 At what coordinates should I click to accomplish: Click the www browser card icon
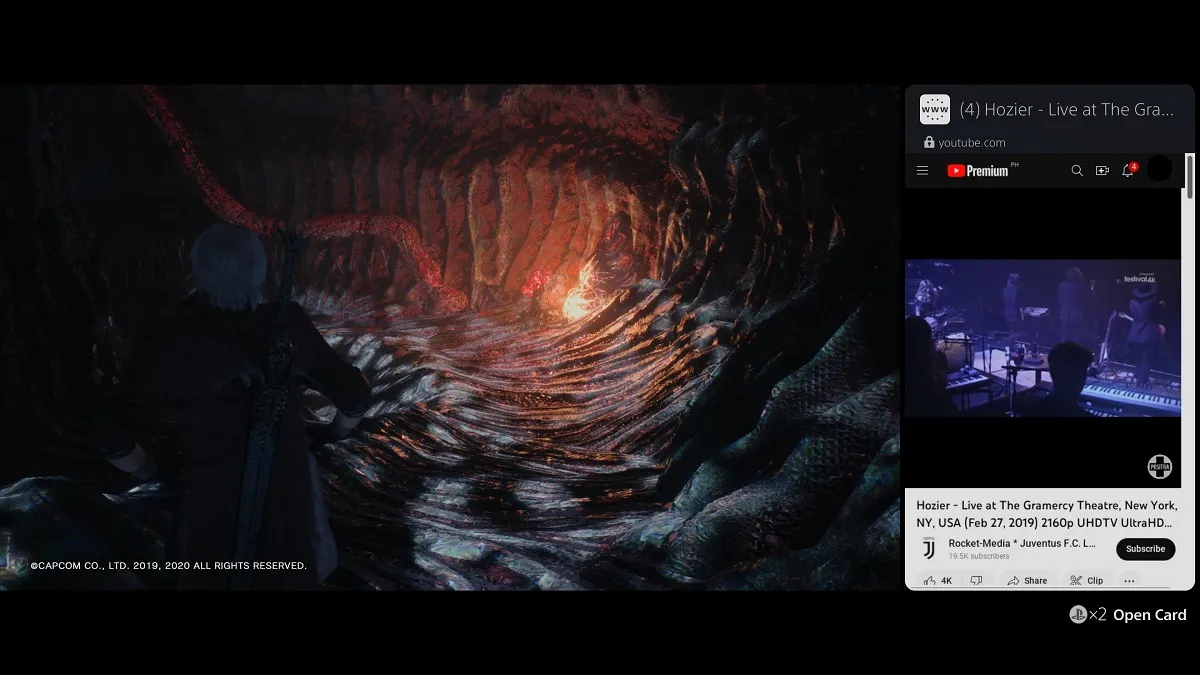coord(934,109)
